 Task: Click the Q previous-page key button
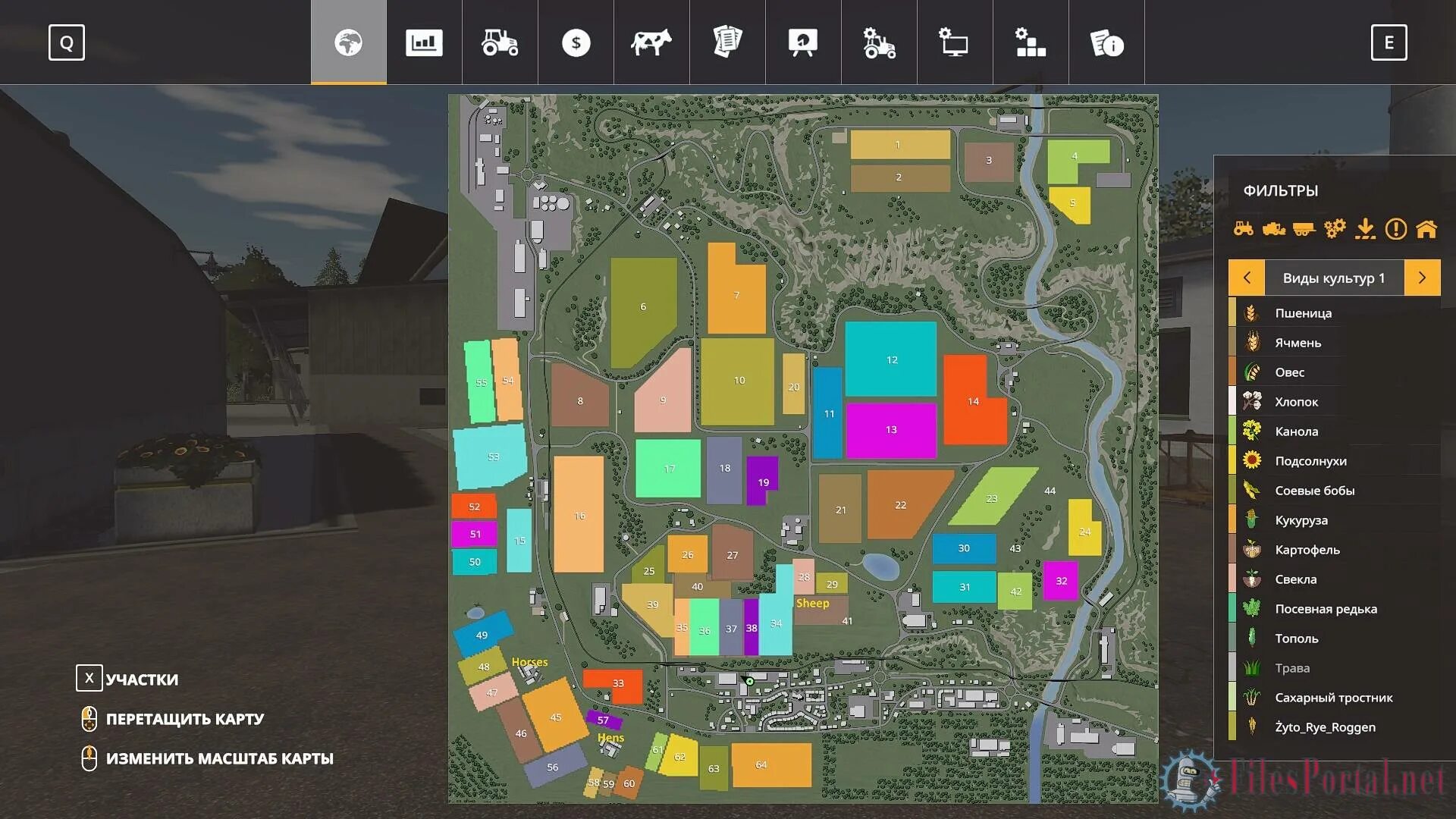point(67,42)
